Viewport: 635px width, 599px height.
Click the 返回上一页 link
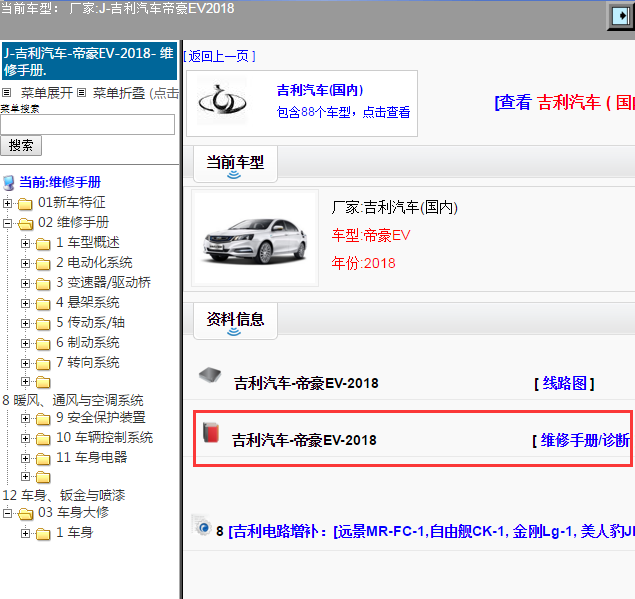[x=219, y=56]
